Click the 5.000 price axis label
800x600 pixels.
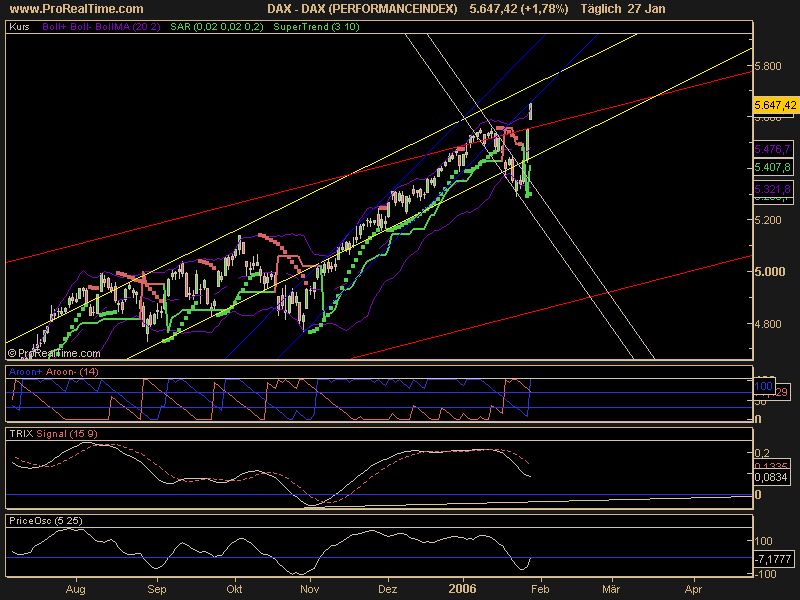click(769, 271)
